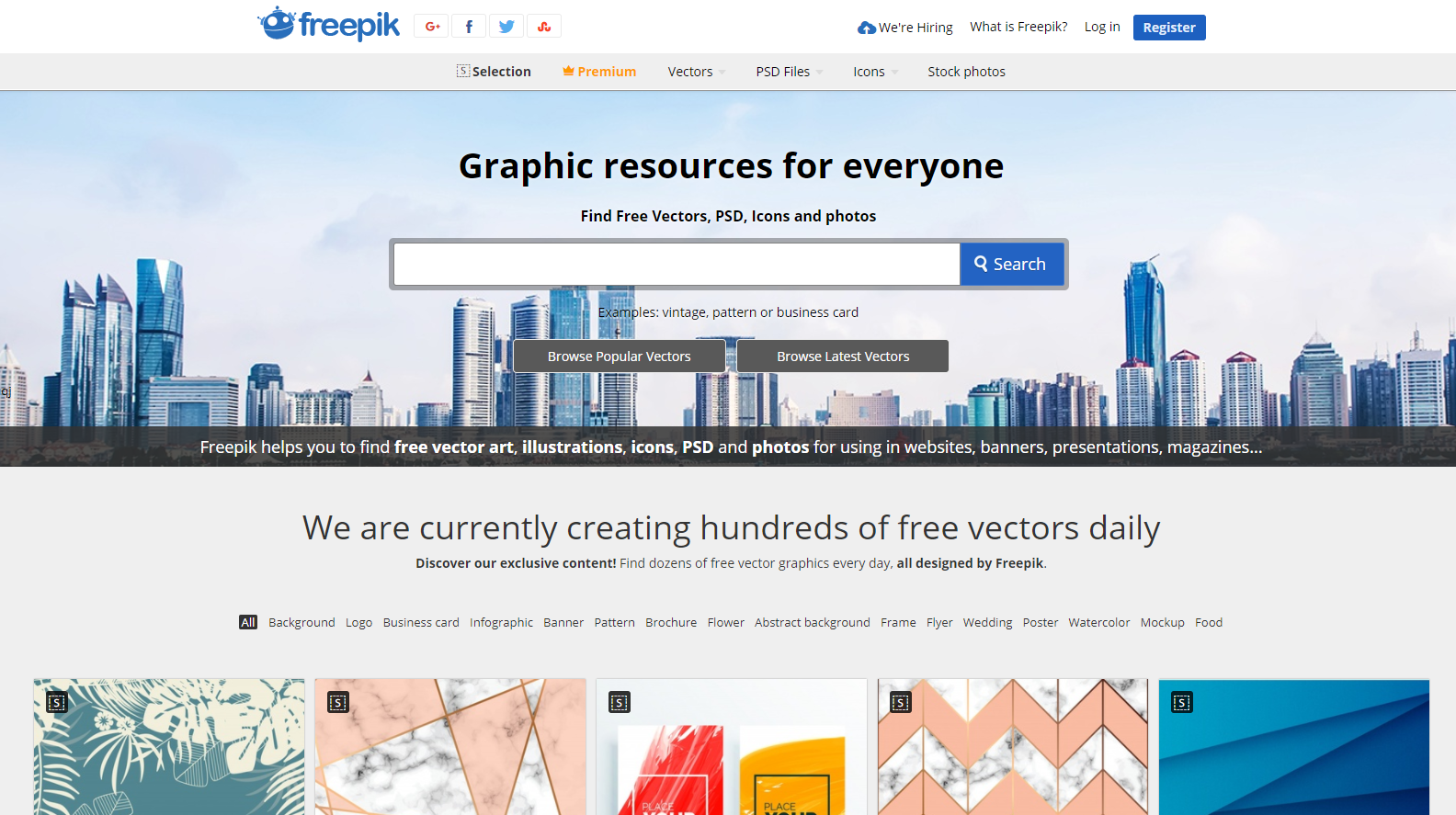
Task: Click the Selection badge on pink marble thumbnail
Action: click(338, 703)
